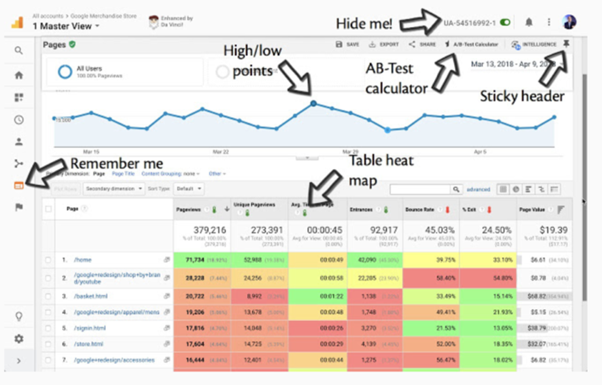Open Discover lightbulb icon in sidebar
602x385 pixels.
(18, 316)
